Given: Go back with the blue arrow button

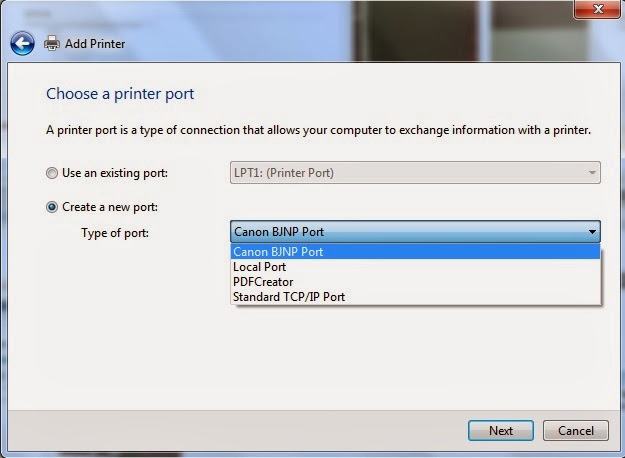Looking at the screenshot, I should 22,43.
